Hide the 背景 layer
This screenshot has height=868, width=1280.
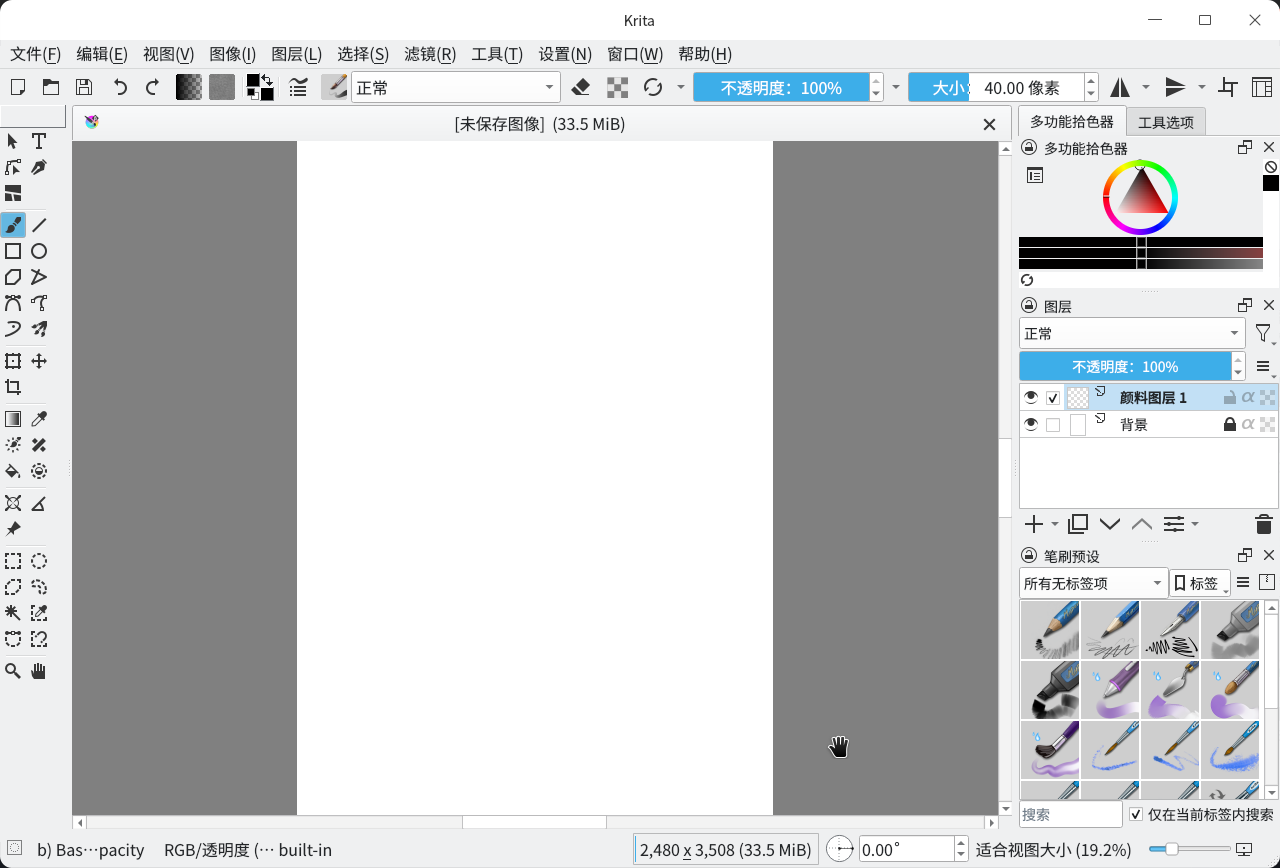pyautogui.click(x=1031, y=424)
